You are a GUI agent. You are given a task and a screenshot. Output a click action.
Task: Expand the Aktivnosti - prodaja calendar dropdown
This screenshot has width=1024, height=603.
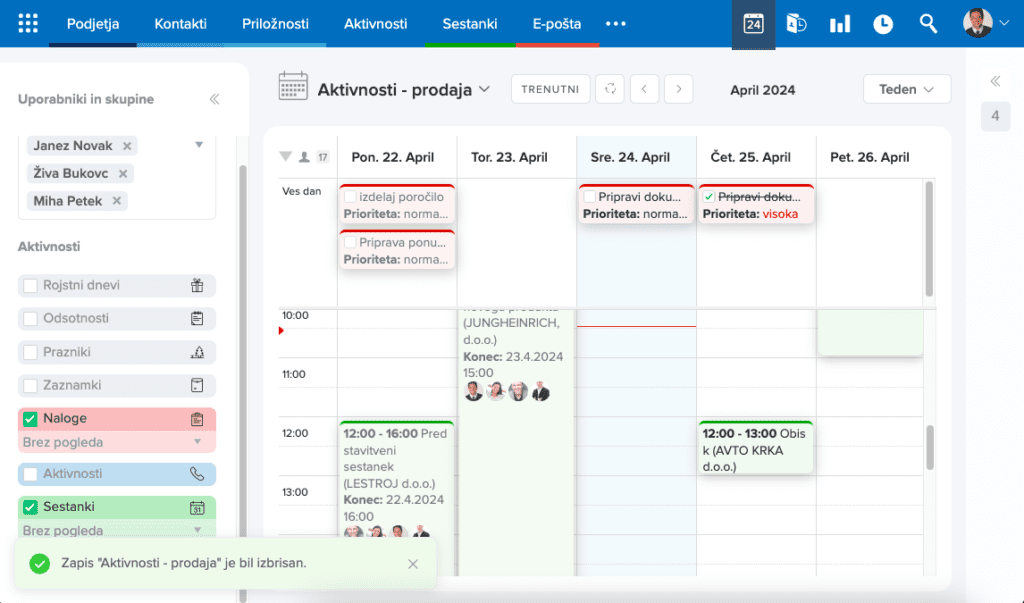485,89
